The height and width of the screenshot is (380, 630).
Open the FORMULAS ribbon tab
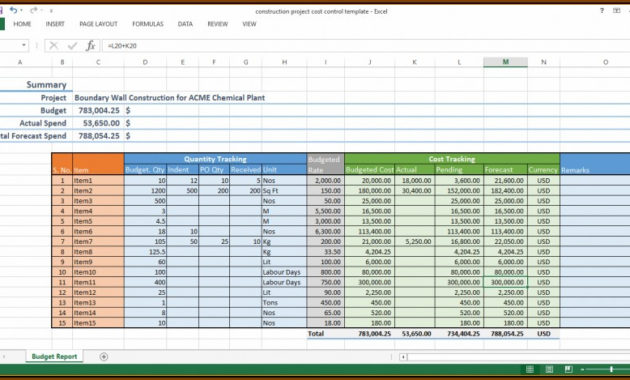pos(148,24)
